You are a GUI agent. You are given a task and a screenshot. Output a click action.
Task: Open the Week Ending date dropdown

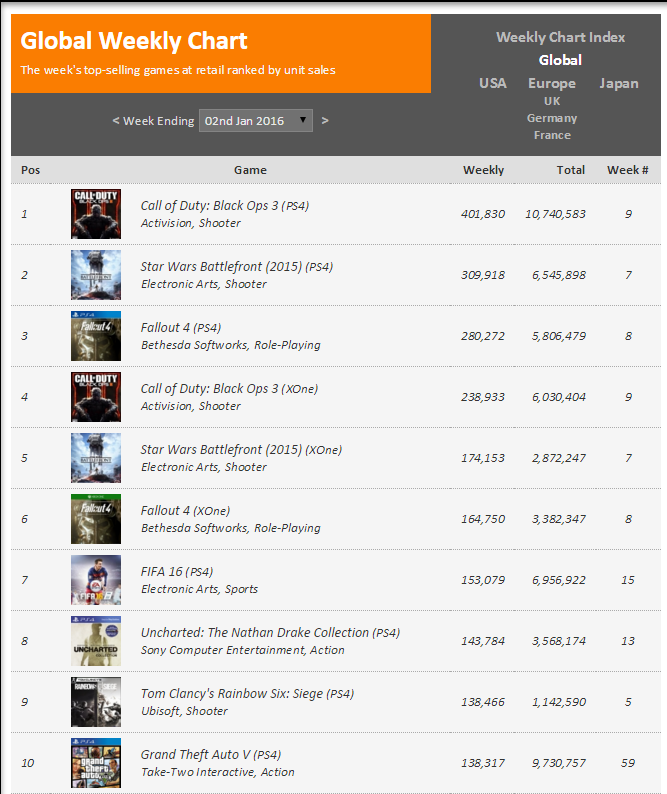[x=256, y=121]
